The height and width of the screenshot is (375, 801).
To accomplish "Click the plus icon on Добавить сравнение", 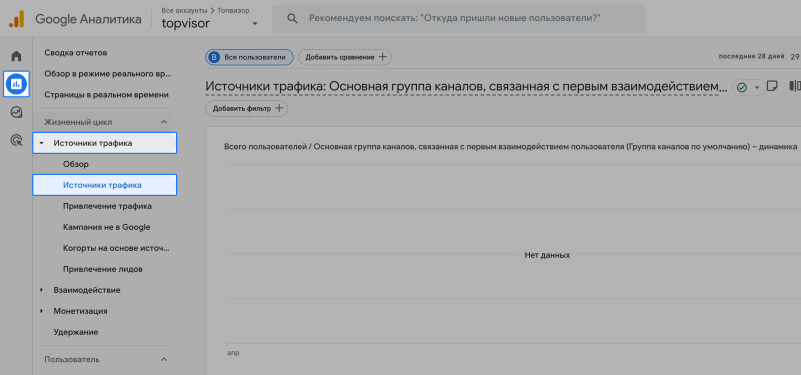I will 383,57.
